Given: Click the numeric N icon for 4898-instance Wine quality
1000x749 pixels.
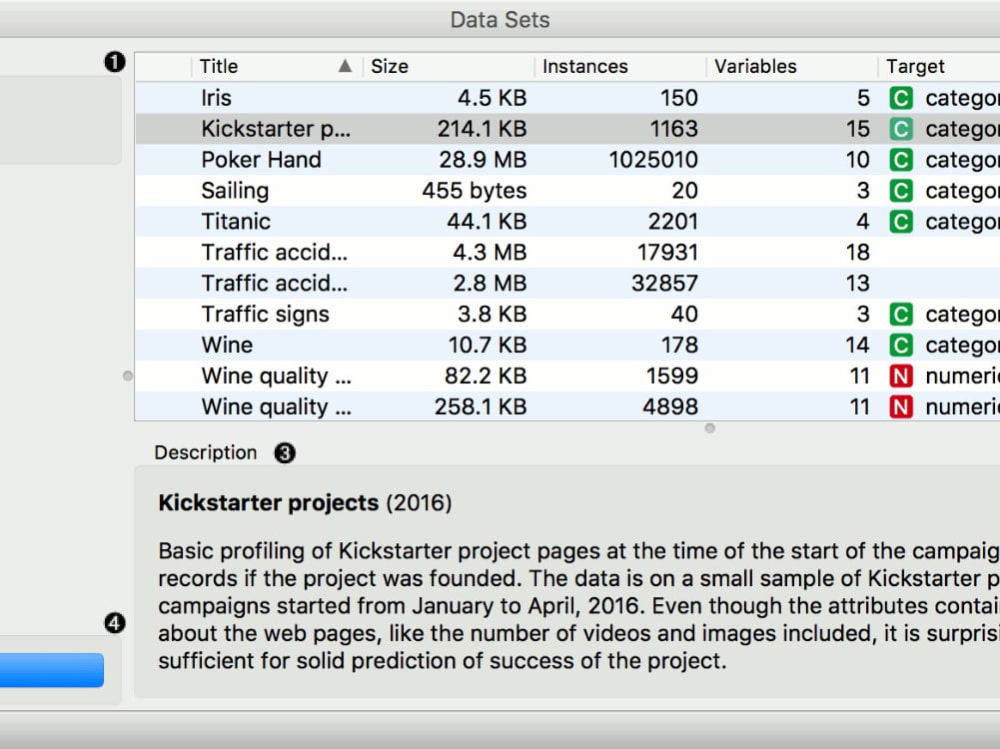Looking at the screenshot, I should pos(901,407).
